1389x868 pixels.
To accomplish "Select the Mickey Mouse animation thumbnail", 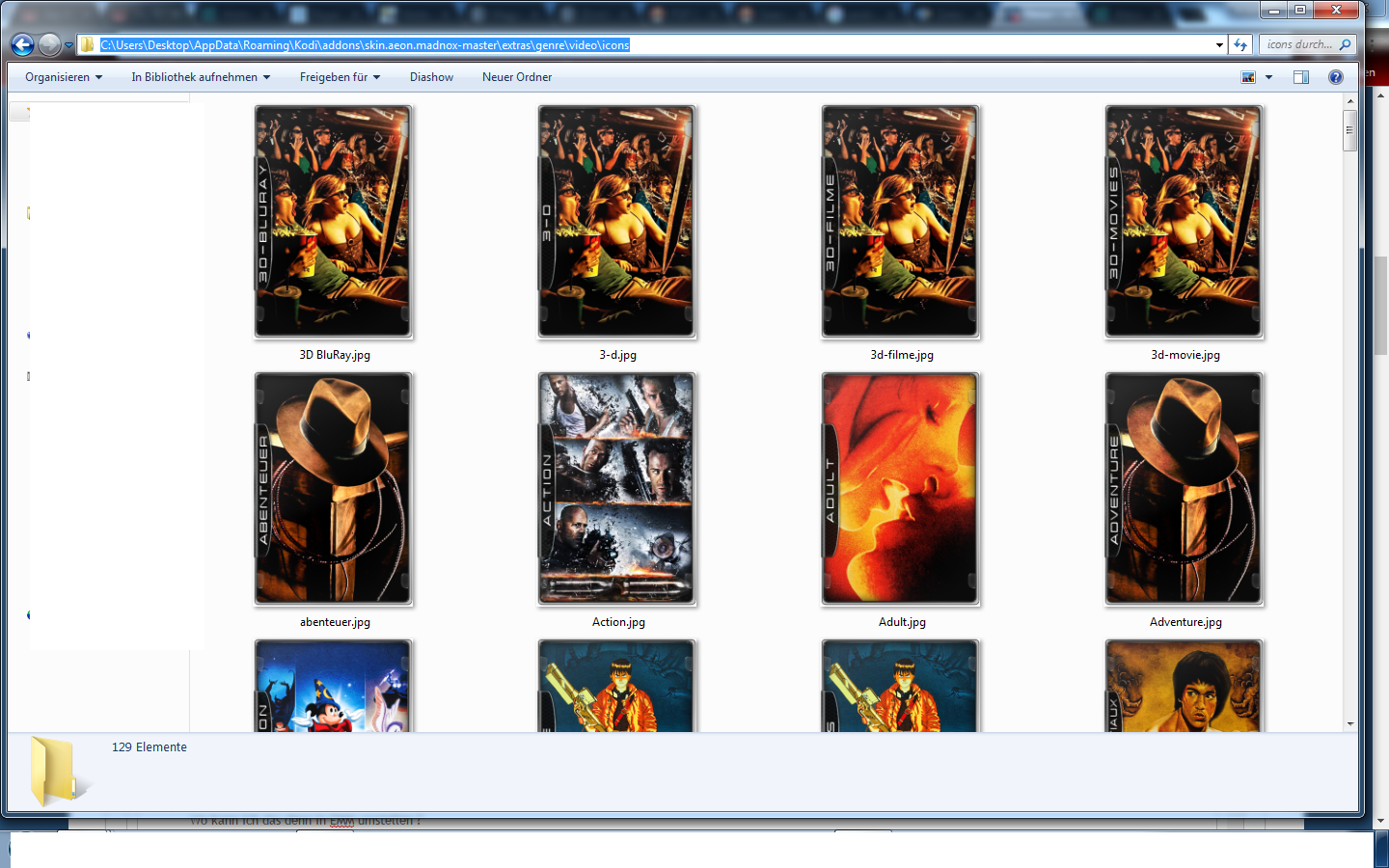I will pyautogui.click(x=333, y=686).
